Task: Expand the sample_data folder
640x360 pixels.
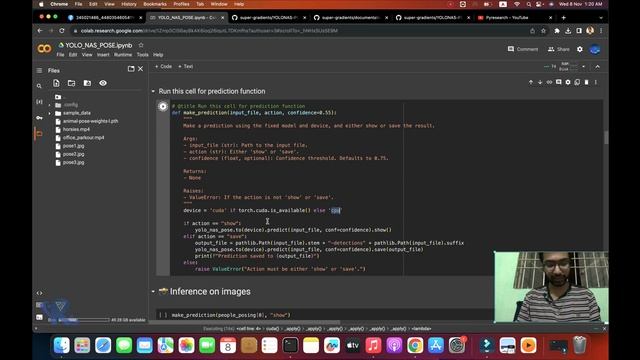Action: pos(50,113)
